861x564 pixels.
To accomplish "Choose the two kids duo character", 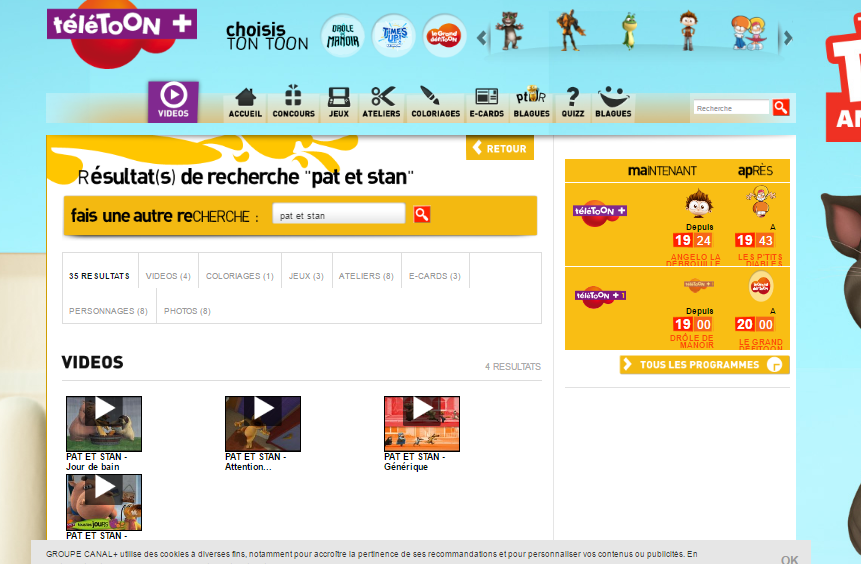I will [748, 33].
